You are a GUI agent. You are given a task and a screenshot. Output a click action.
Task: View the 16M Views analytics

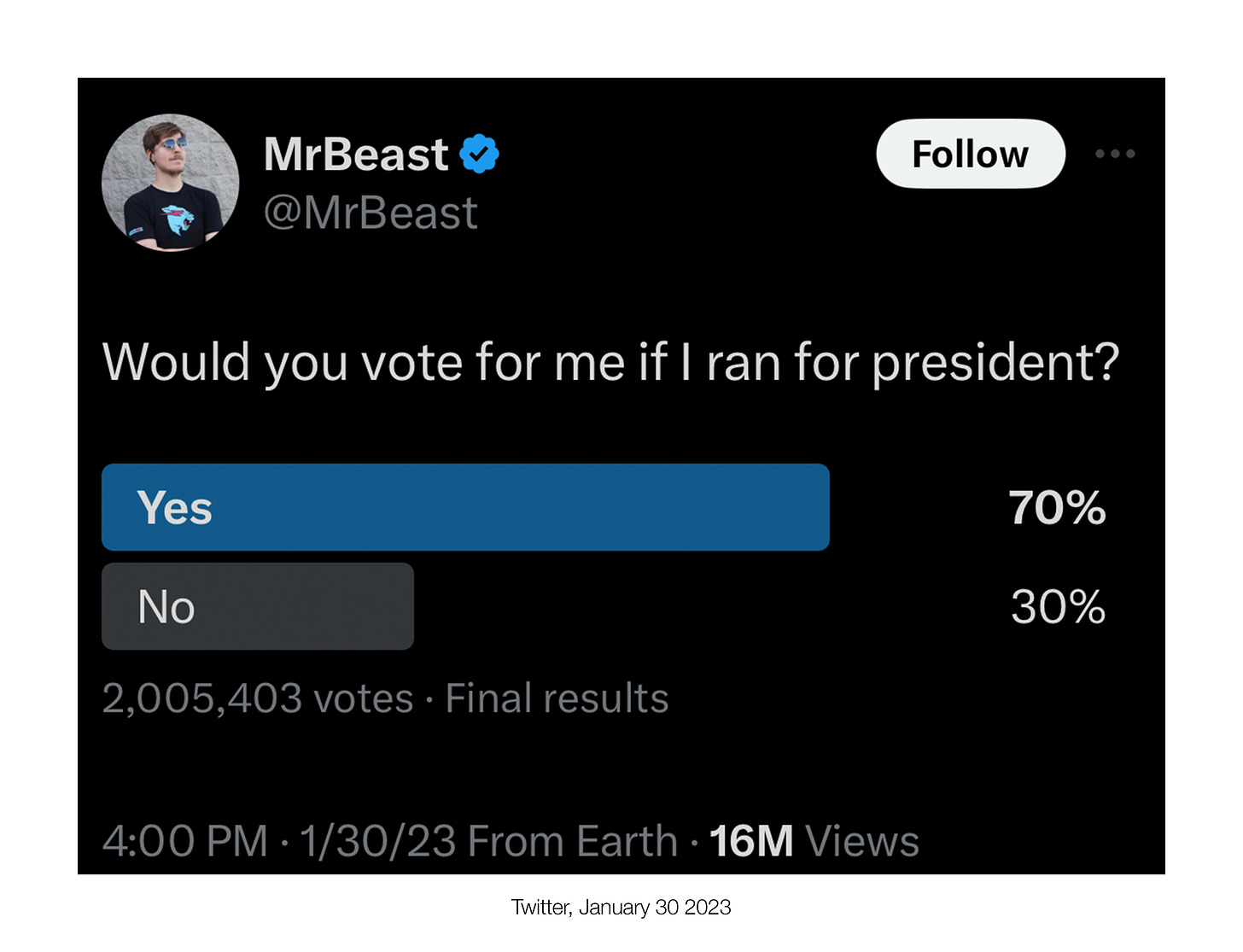[x=814, y=841]
